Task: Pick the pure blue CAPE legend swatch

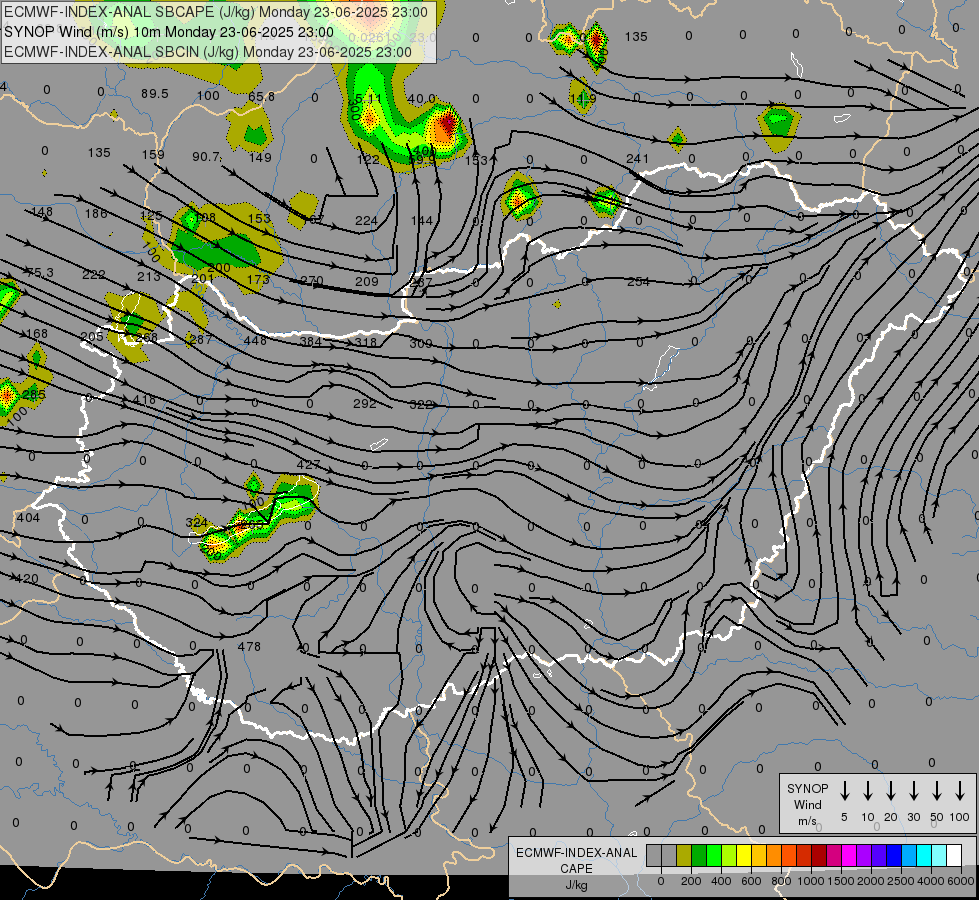Action: click(x=893, y=856)
